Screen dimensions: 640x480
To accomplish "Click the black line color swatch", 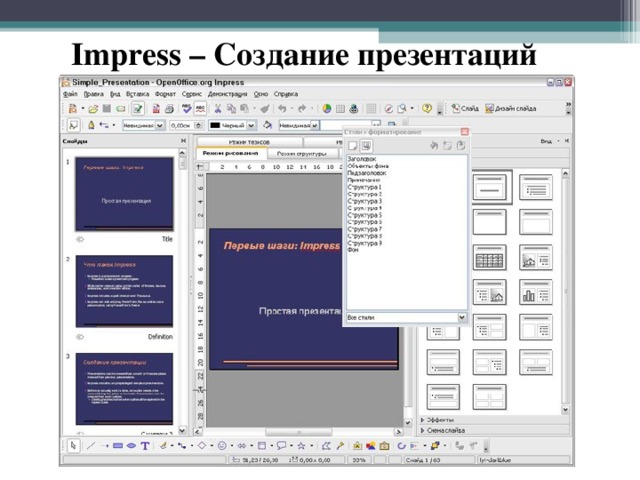I will coord(215,125).
